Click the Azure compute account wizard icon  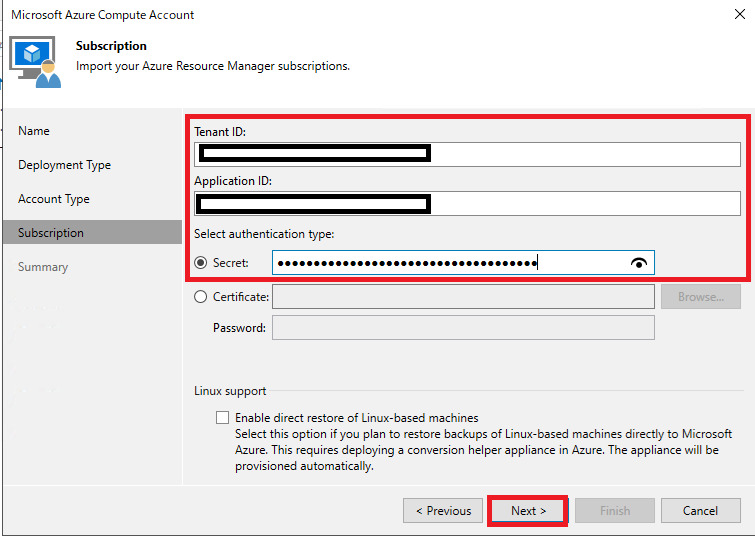point(35,62)
